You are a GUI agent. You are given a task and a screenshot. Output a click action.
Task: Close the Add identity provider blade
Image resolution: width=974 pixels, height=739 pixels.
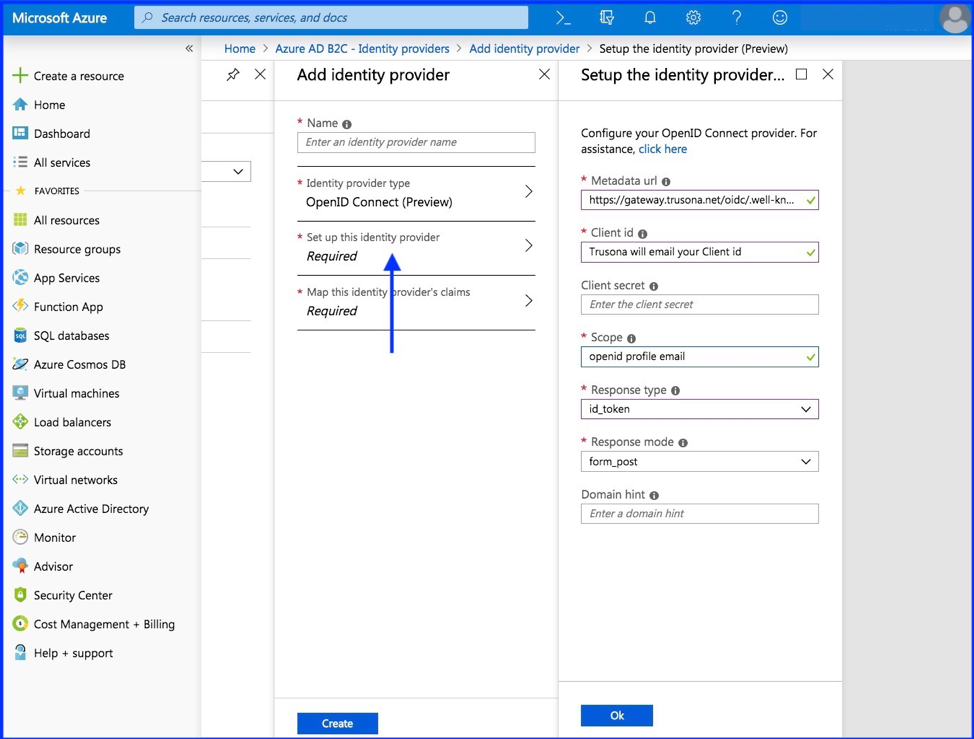pos(544,75)
